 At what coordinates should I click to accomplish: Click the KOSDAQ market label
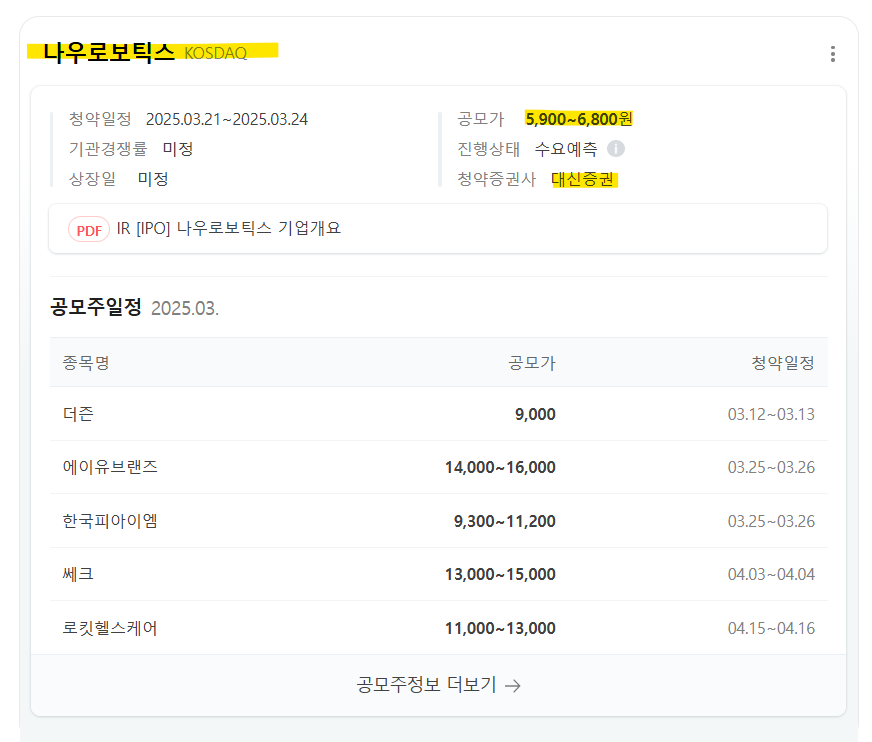pos(215,53)
